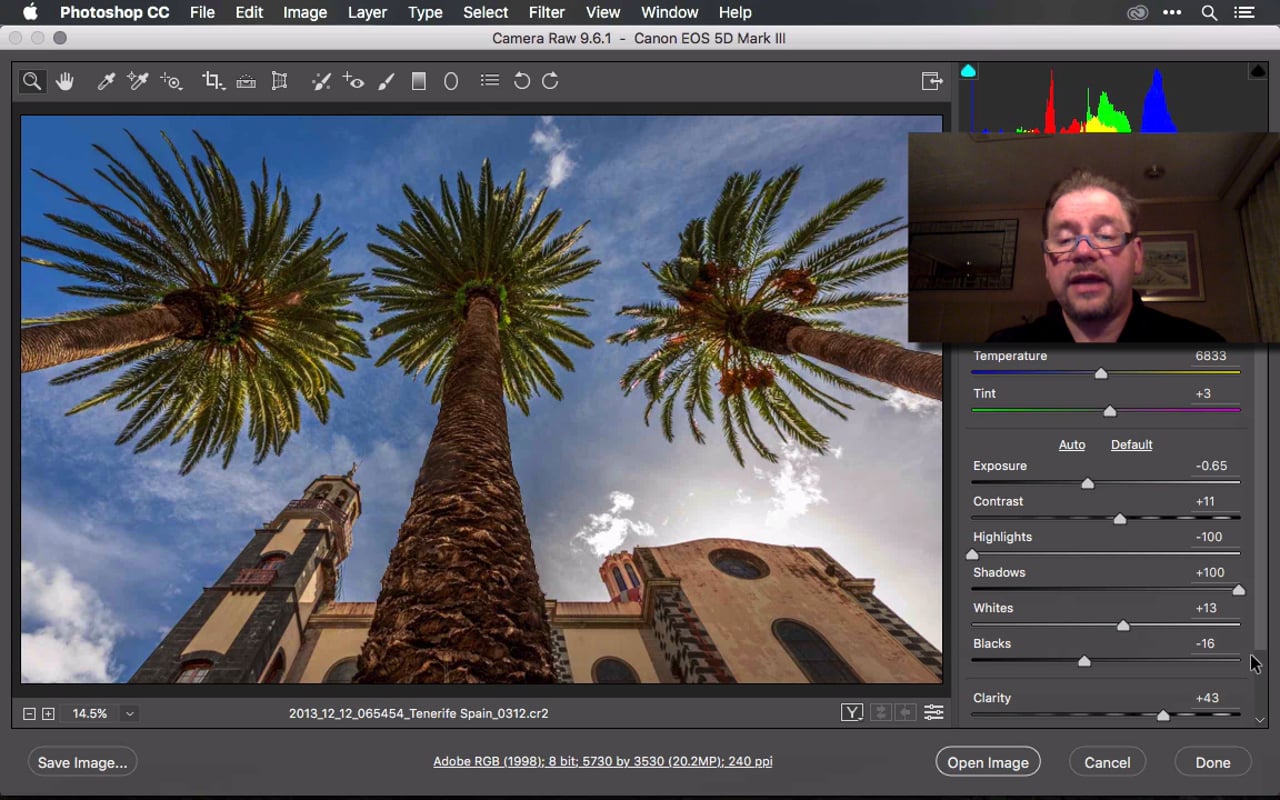Click the Tint slider handle
This screenshot has height=800, width=1280.
tap(1110, 411)
